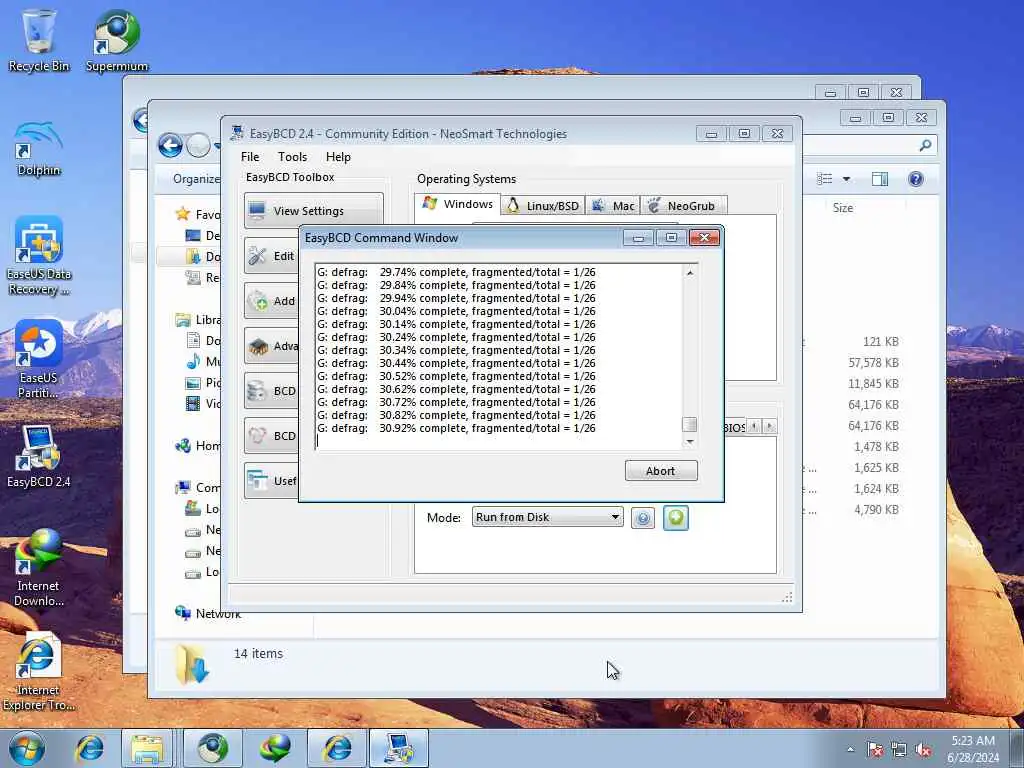Viewport: 1024px width, 768px height.
Task: Open the View Settings toolbox button
Action: coord(313,211)
